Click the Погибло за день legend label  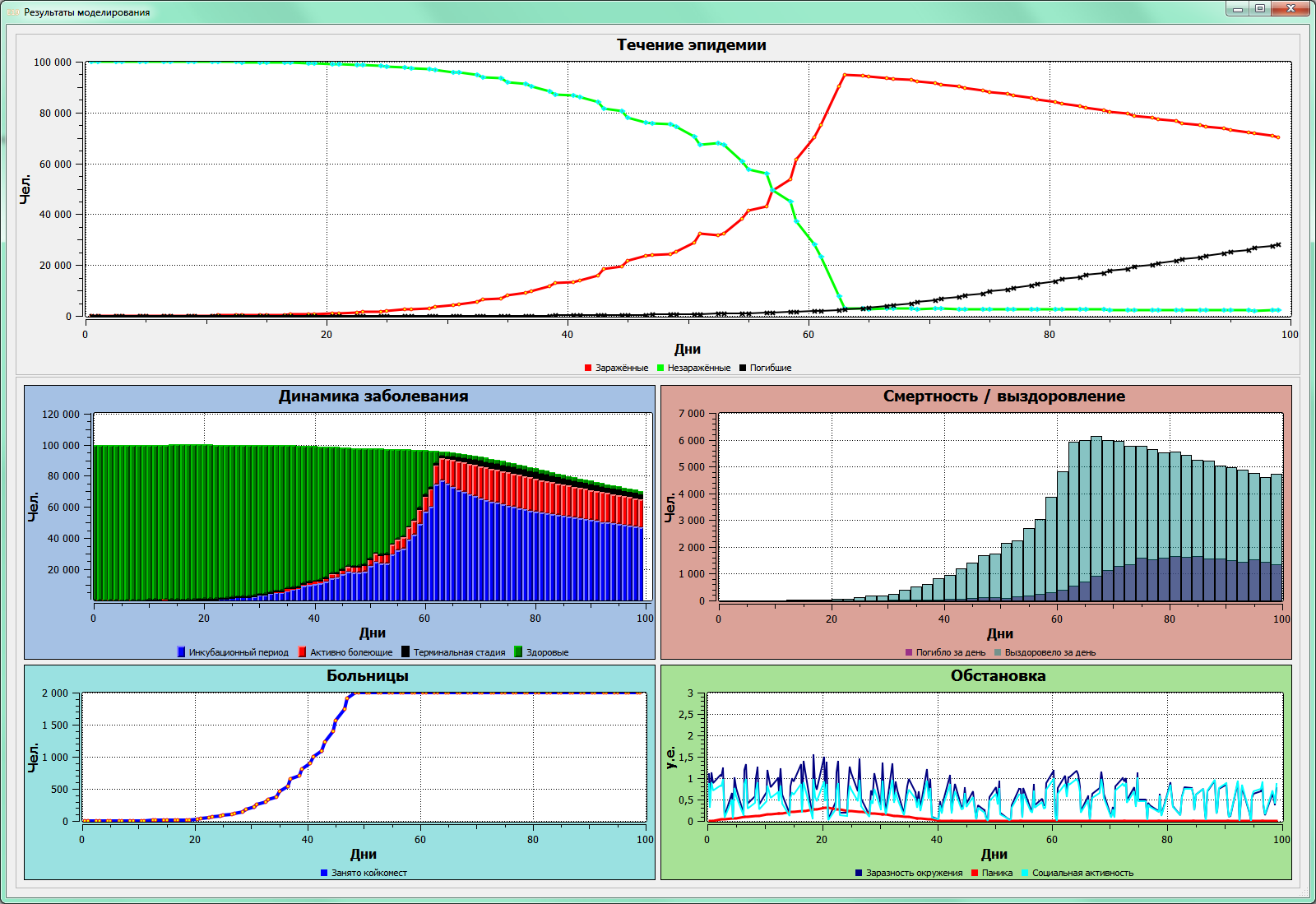point(951,652)
